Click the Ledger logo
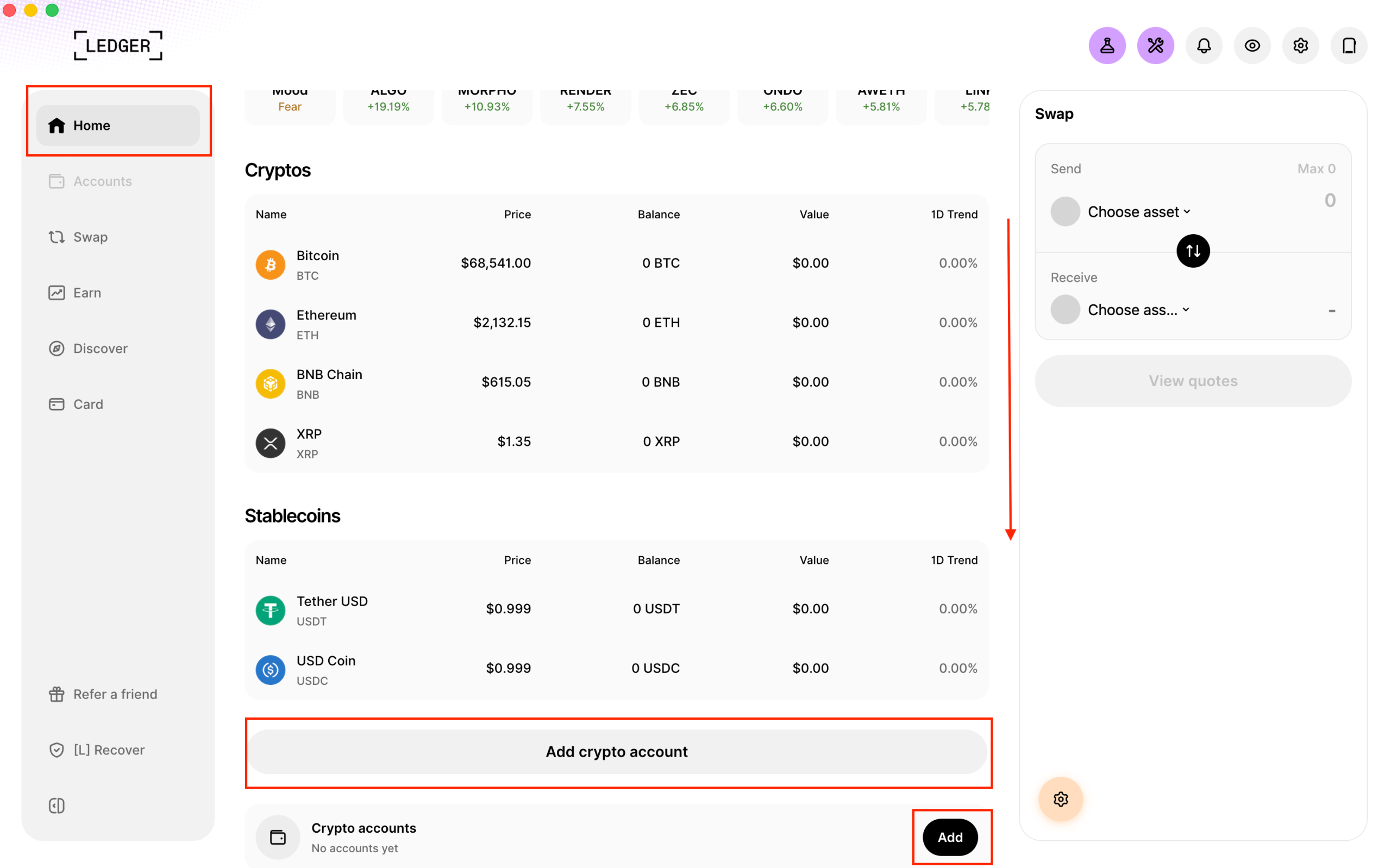 tap(118, 45)
